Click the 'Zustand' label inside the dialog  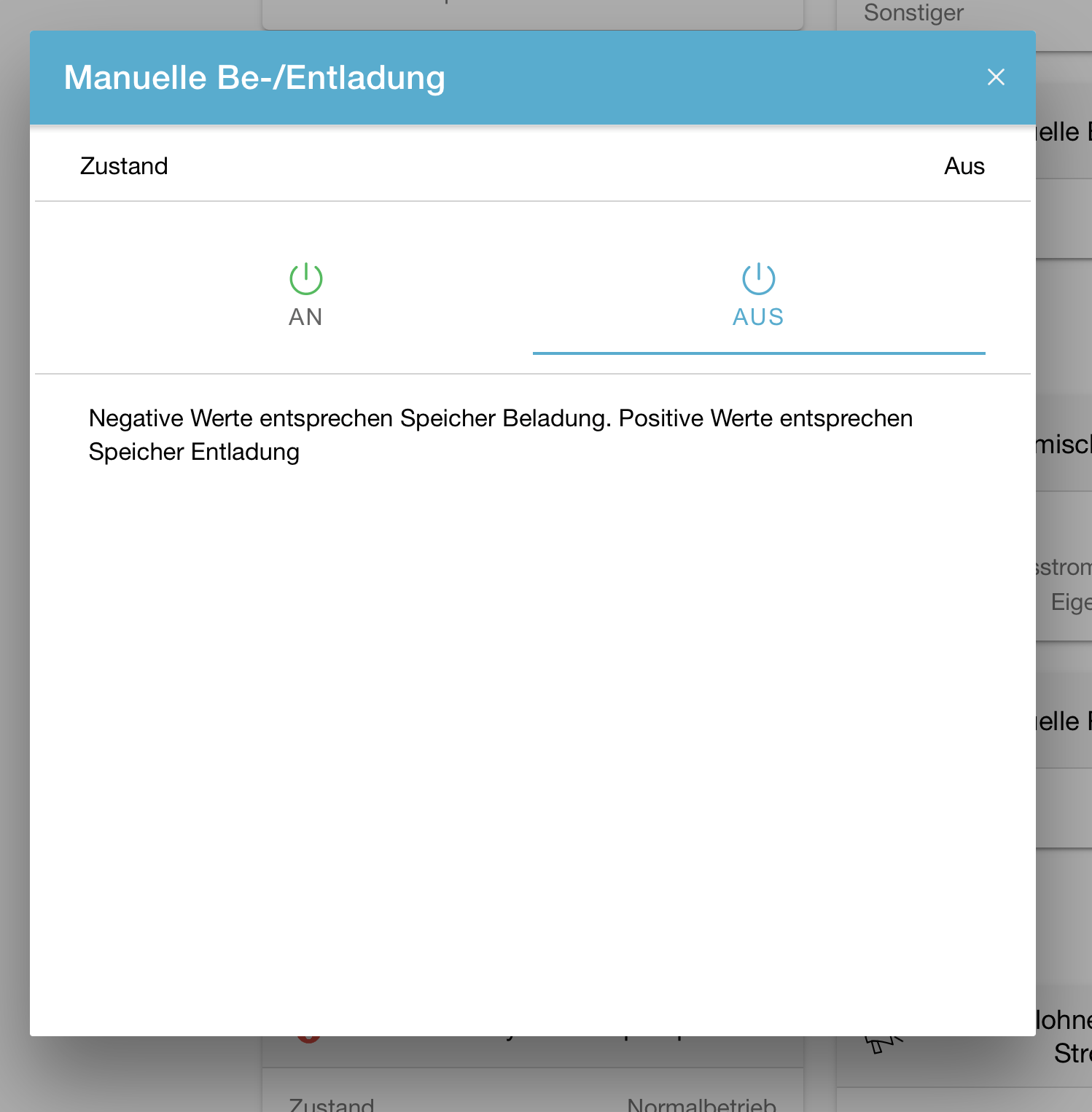tap(124, 166)
